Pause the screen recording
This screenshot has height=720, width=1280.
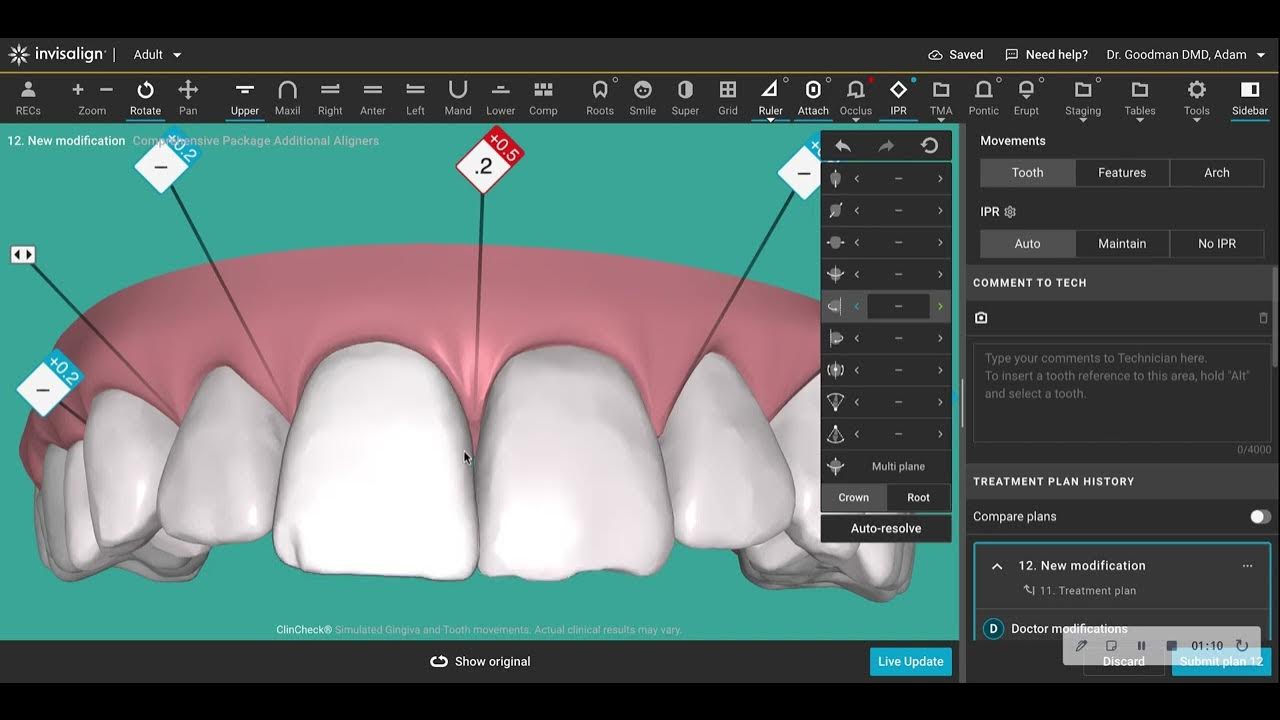coord(1141,646)
